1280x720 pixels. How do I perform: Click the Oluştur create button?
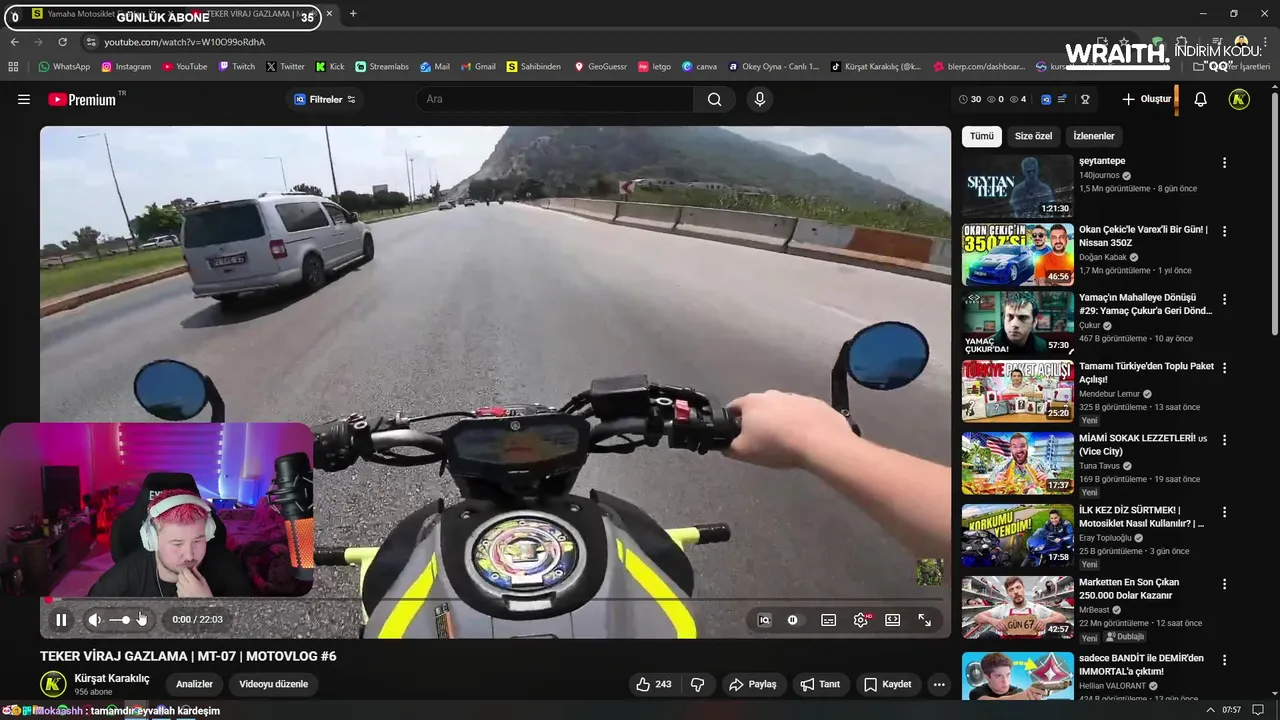[1147, 99]
